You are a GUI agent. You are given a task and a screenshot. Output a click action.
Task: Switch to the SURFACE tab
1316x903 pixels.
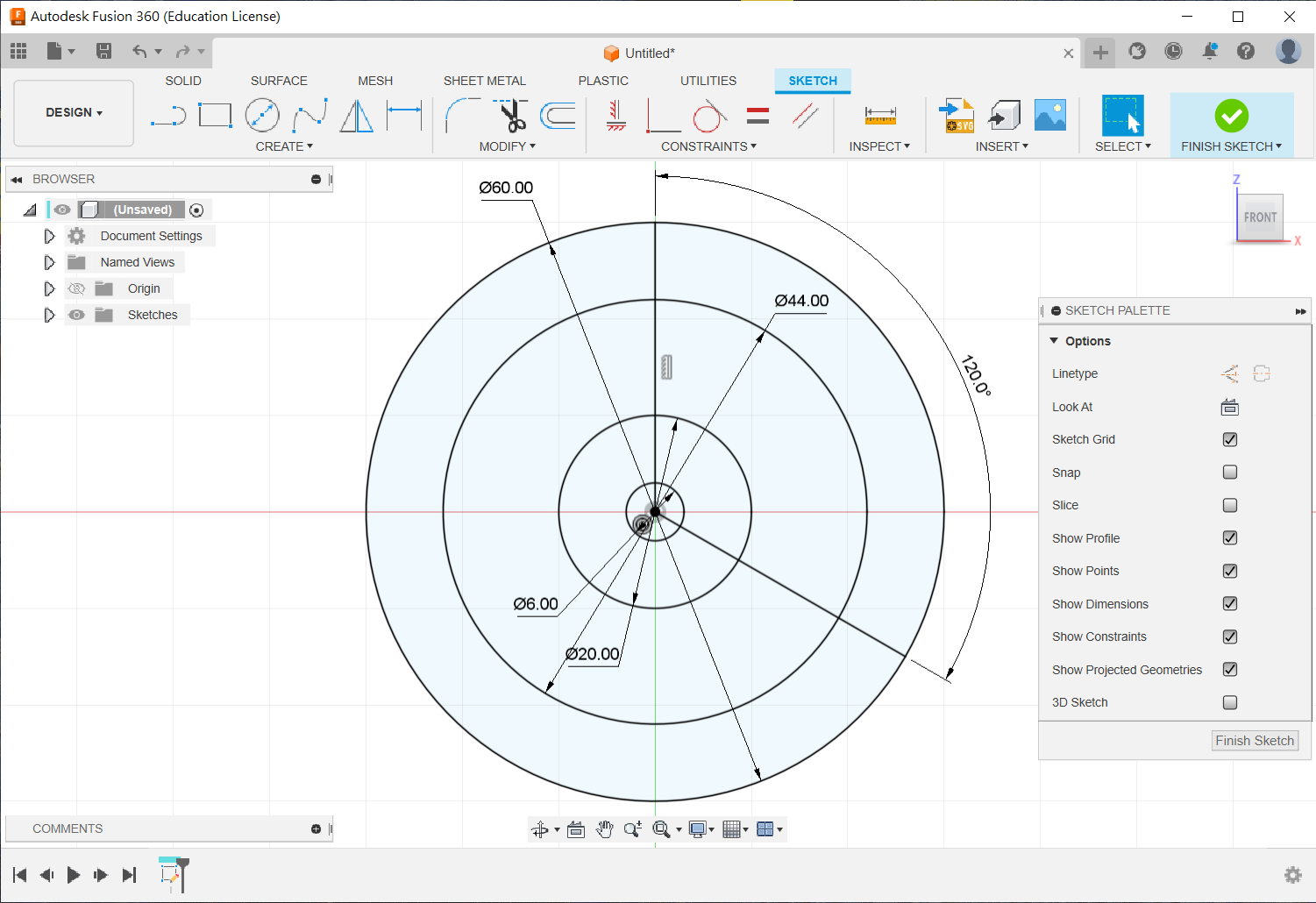279,81
